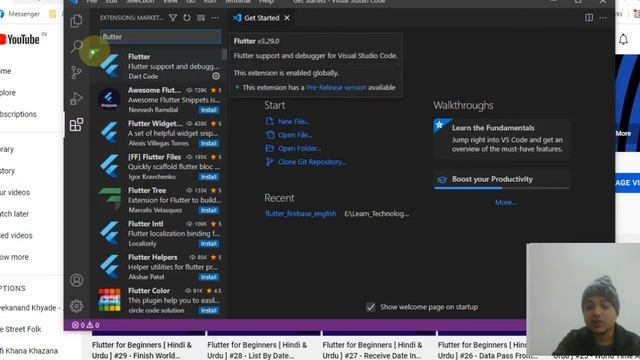Click More walkthroughs link

click(x=505, y=202)
